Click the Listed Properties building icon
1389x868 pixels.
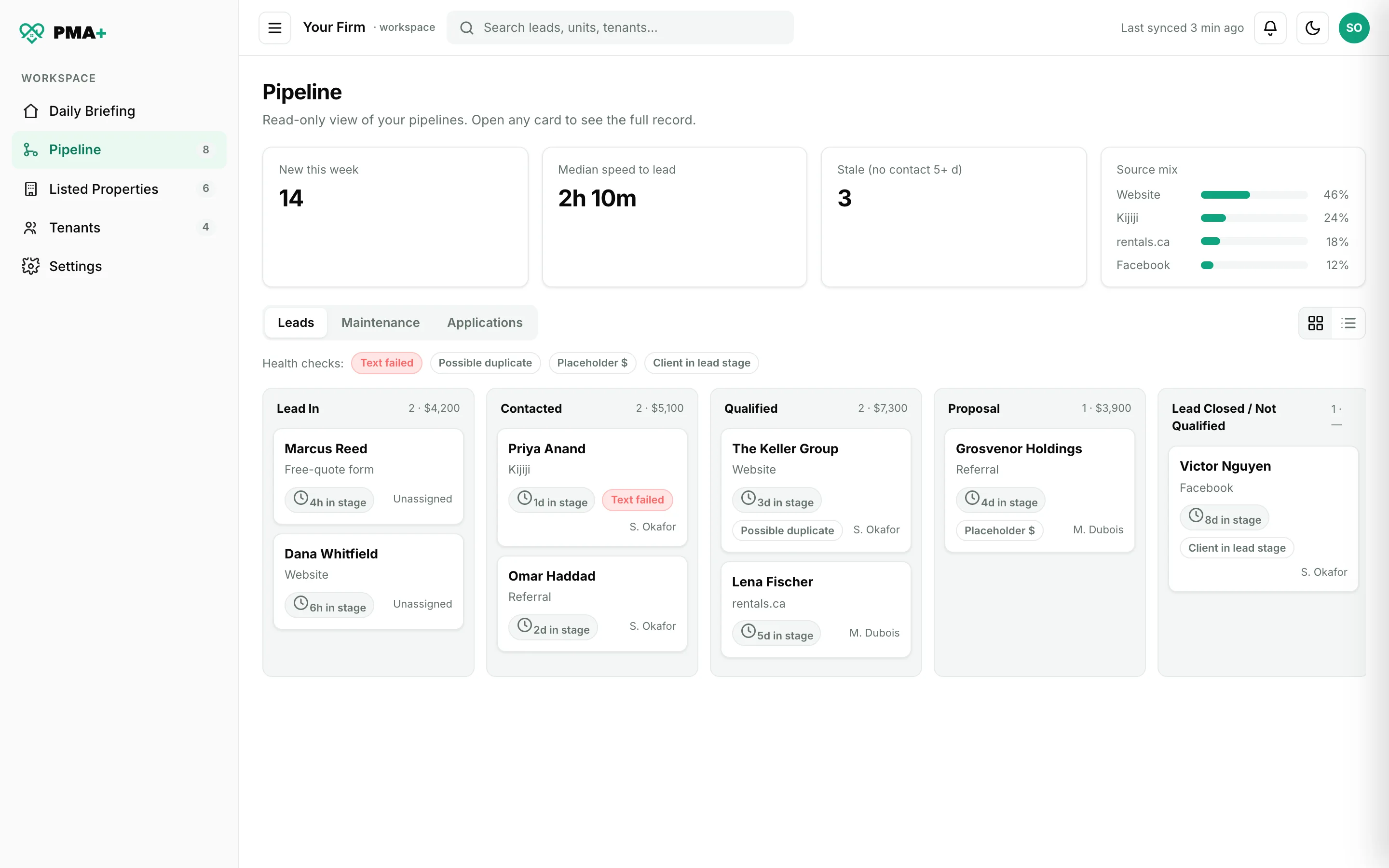31,189
